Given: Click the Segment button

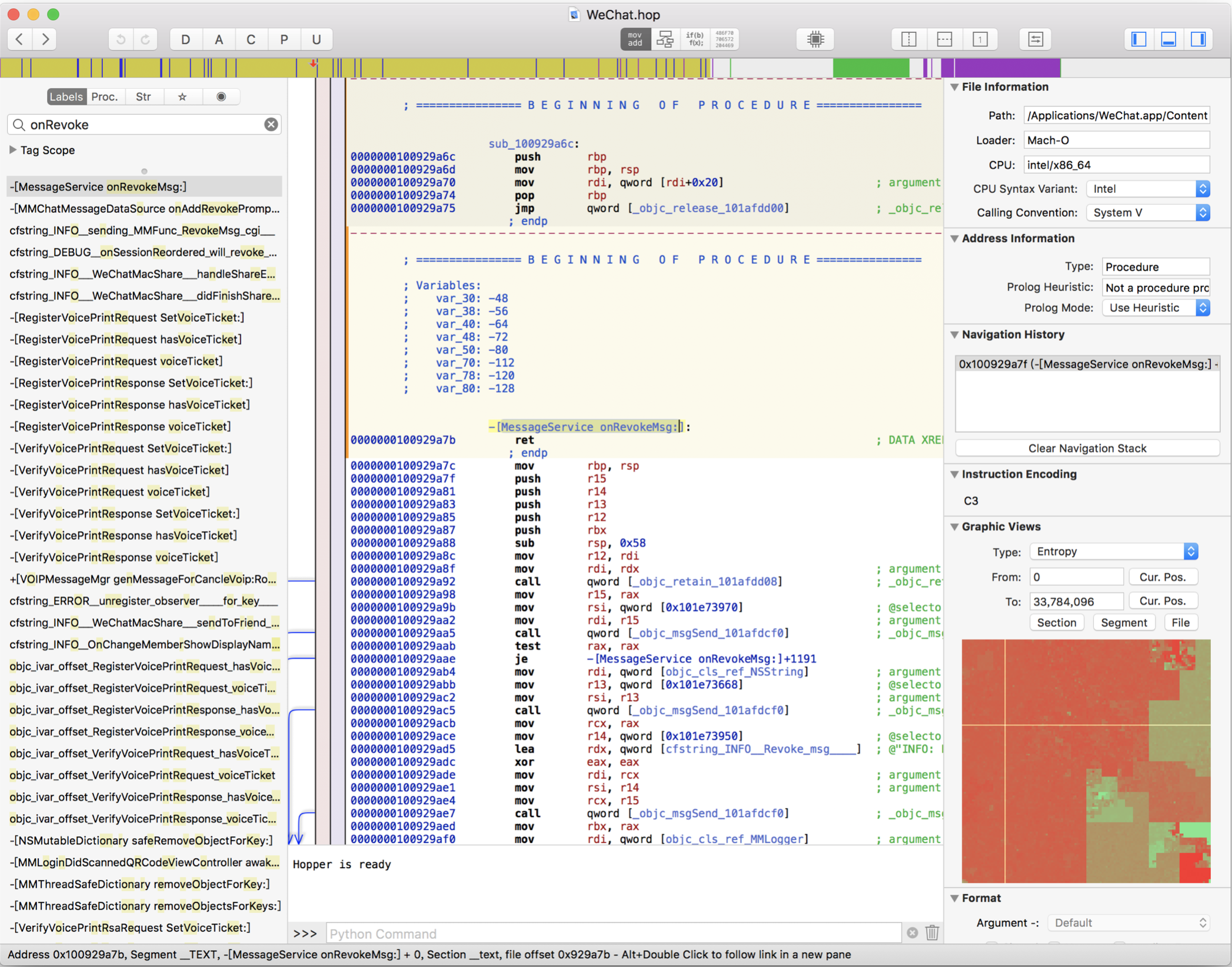Looking at the screenshot, I should 1124,623.
